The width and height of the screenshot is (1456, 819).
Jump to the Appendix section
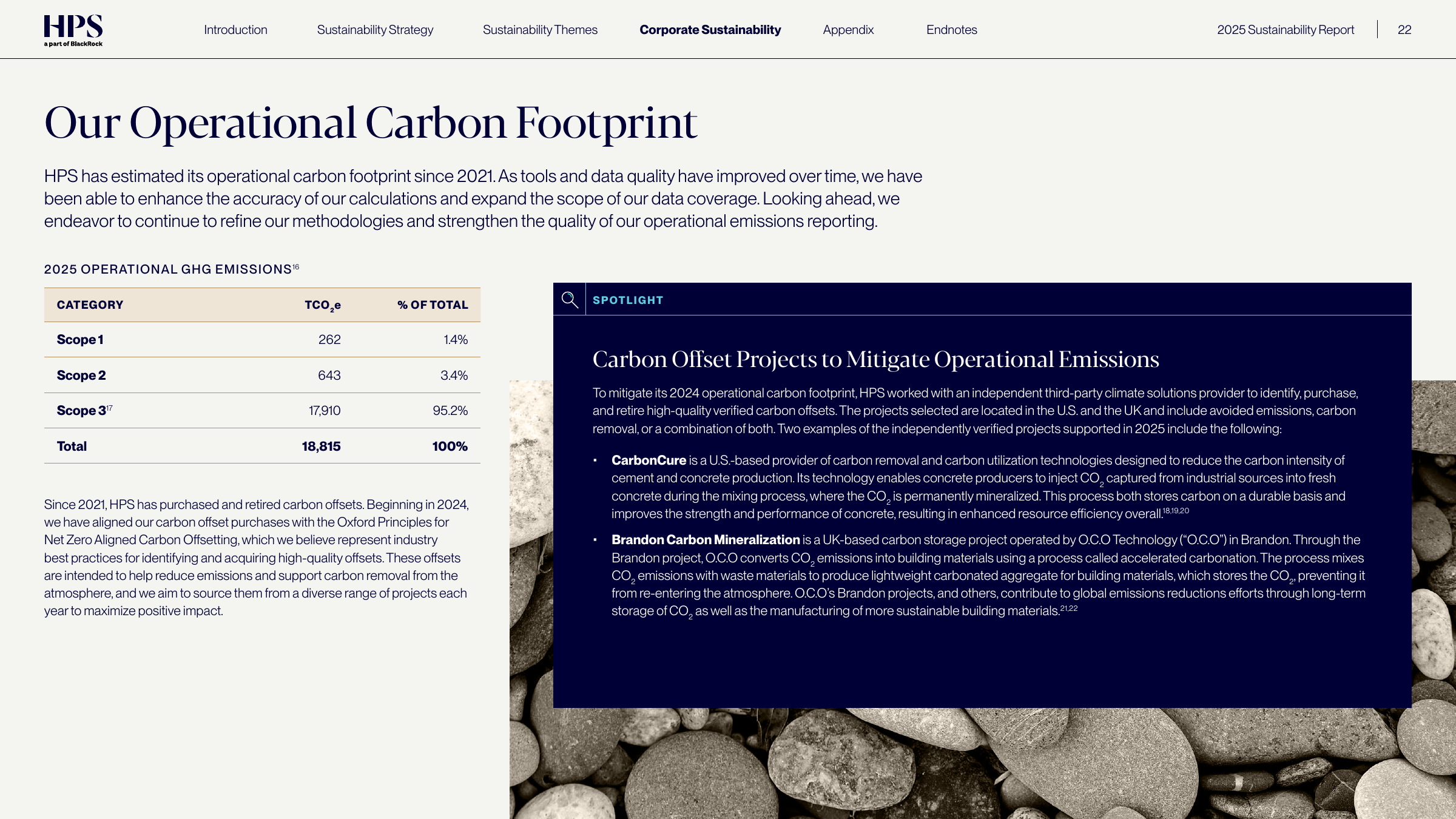(848, 30)
